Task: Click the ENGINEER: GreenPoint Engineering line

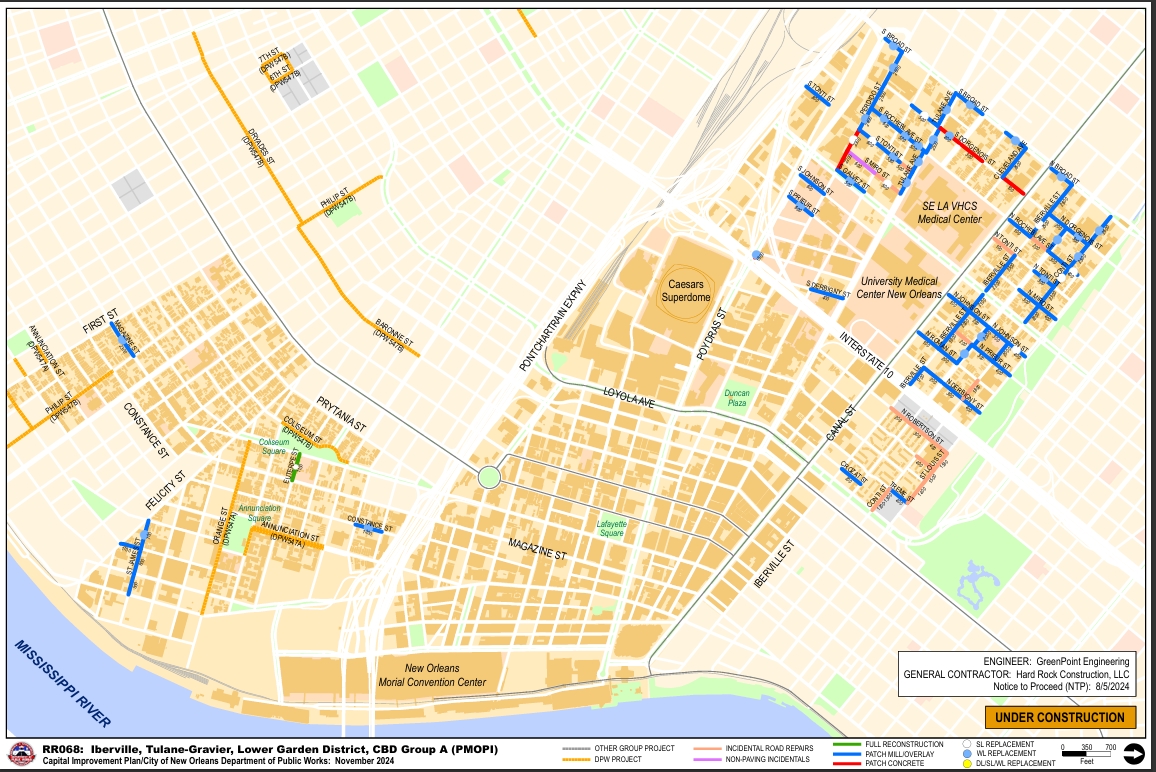Action: pos(1056,661)
